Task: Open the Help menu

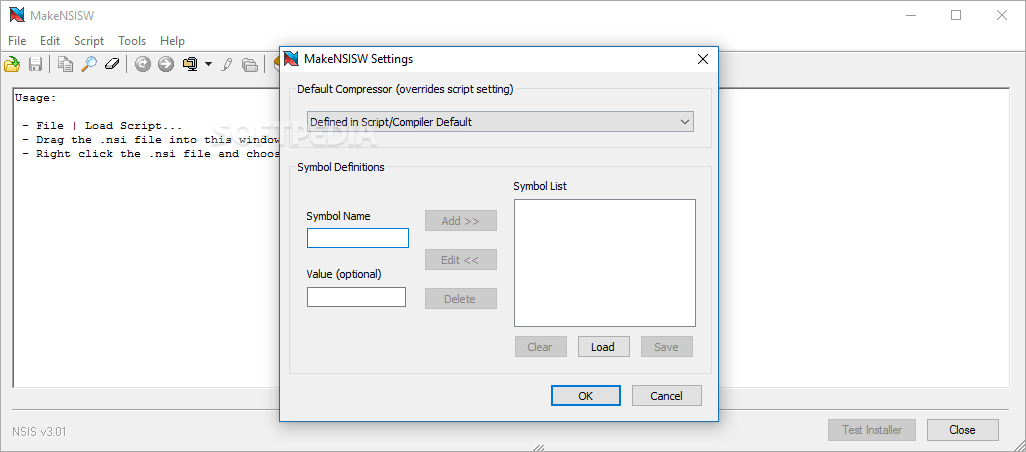Action: click(x=172, y=41)
